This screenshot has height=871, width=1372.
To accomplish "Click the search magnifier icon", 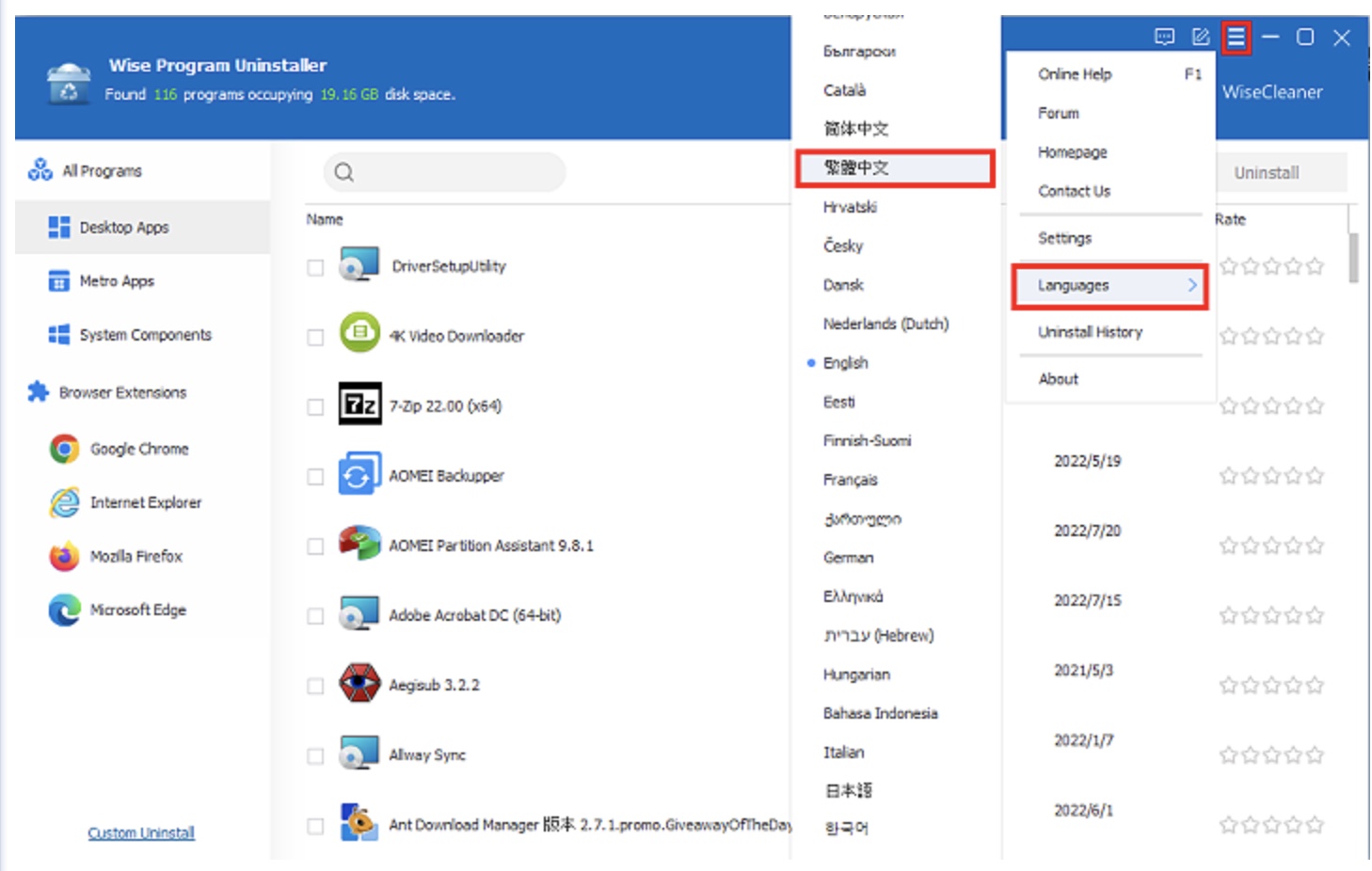I will 344,172.
